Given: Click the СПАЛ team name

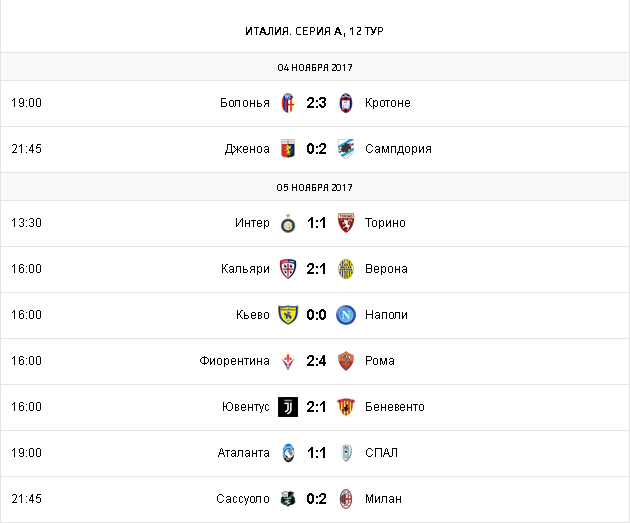Looking at the screenshot, I should (x=381, y=453).
